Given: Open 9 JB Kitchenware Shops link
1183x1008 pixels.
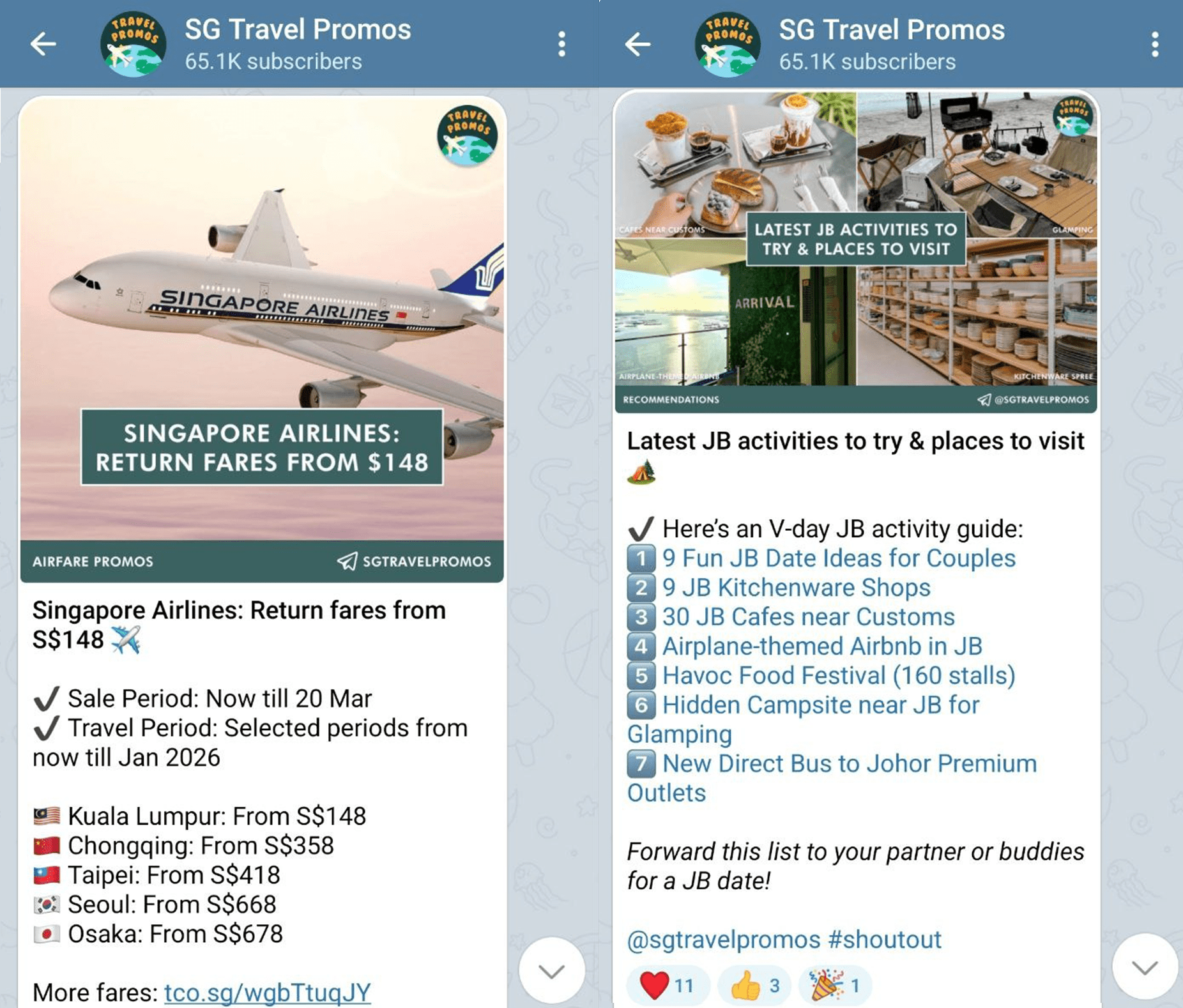Looking at the screenshot, I should point(796,588).
